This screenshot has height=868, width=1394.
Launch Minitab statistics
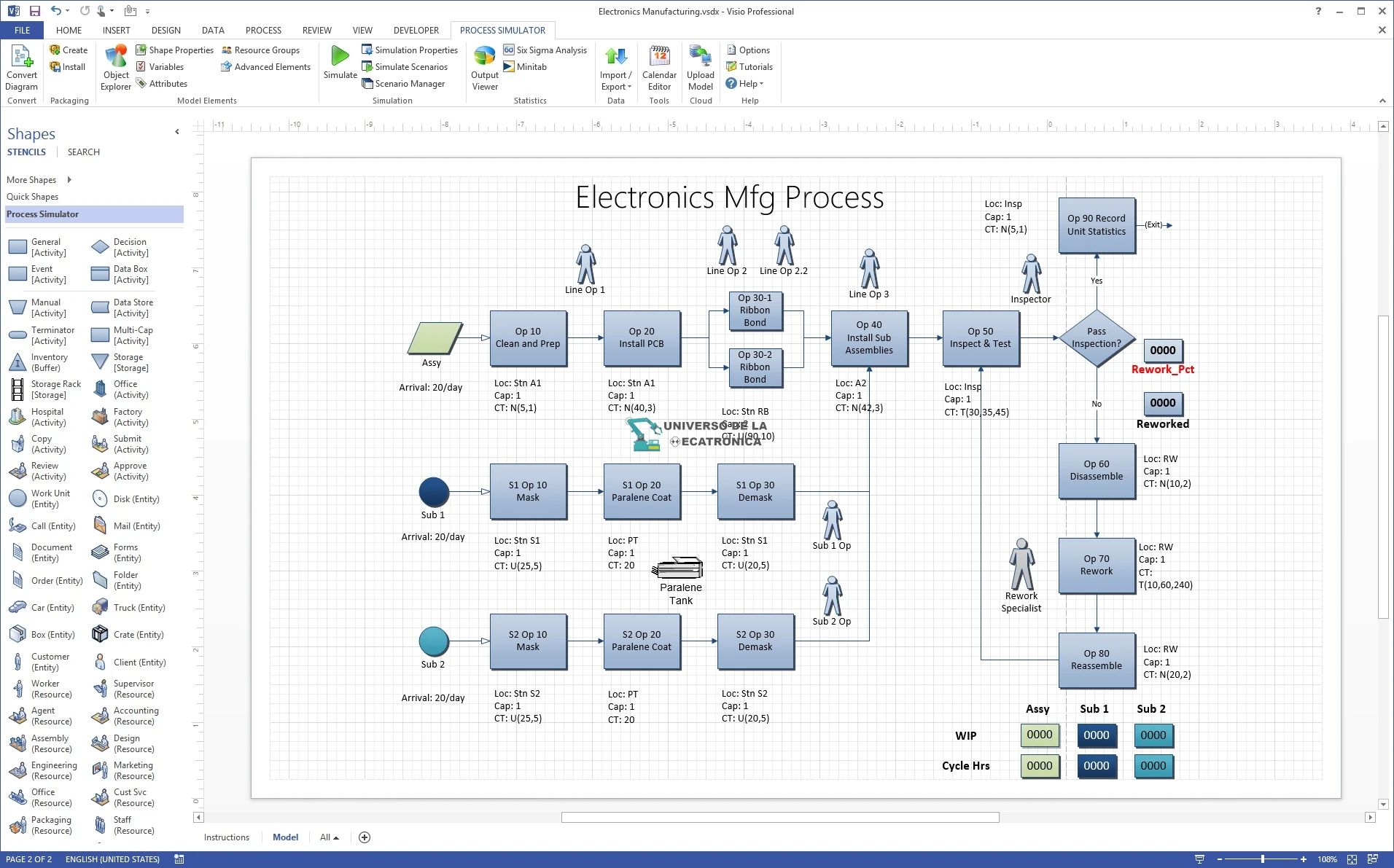click(525, 67)
